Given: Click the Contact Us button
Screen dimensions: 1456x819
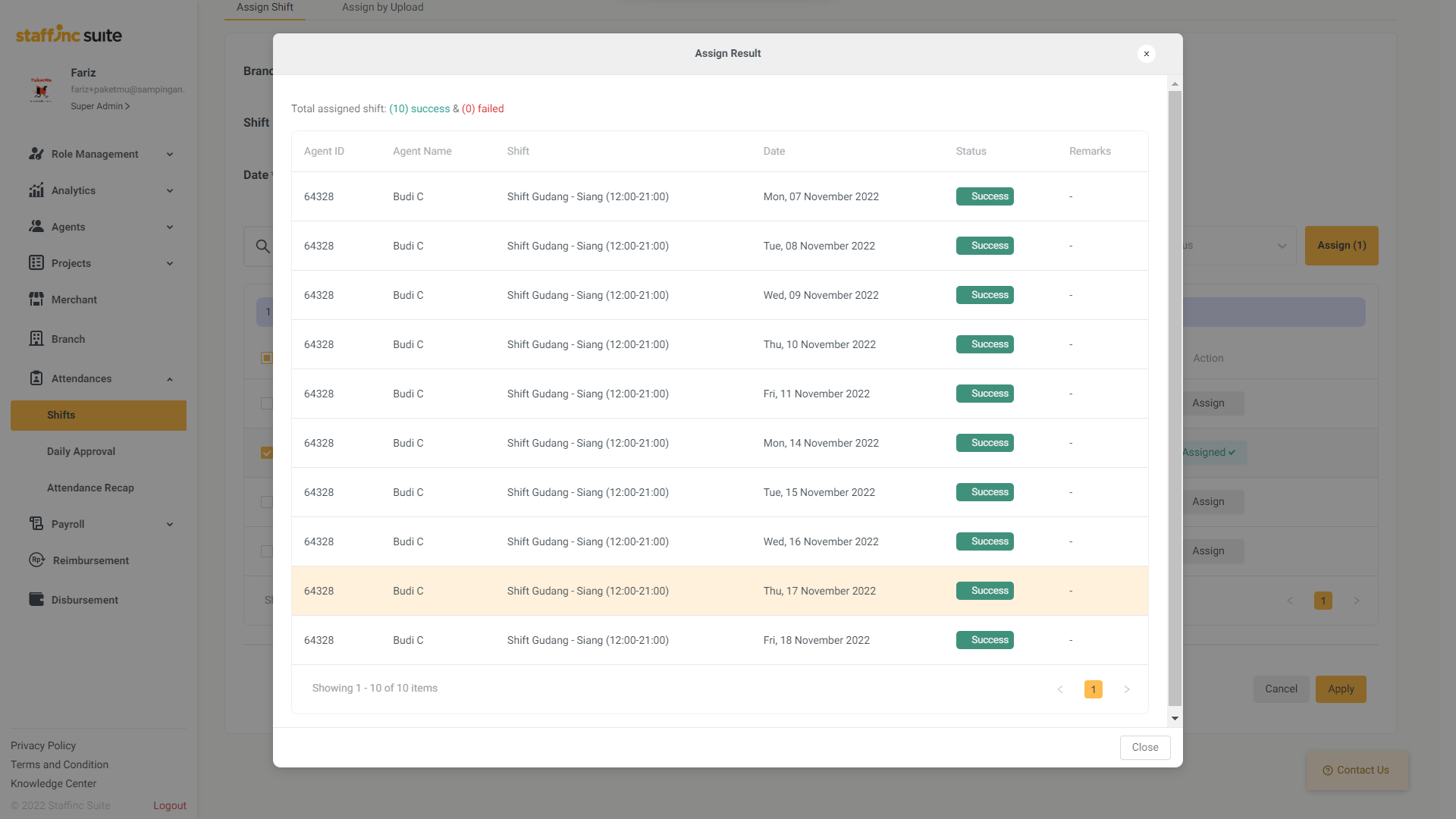Looking at the screenshot, I should point(1357,770).
